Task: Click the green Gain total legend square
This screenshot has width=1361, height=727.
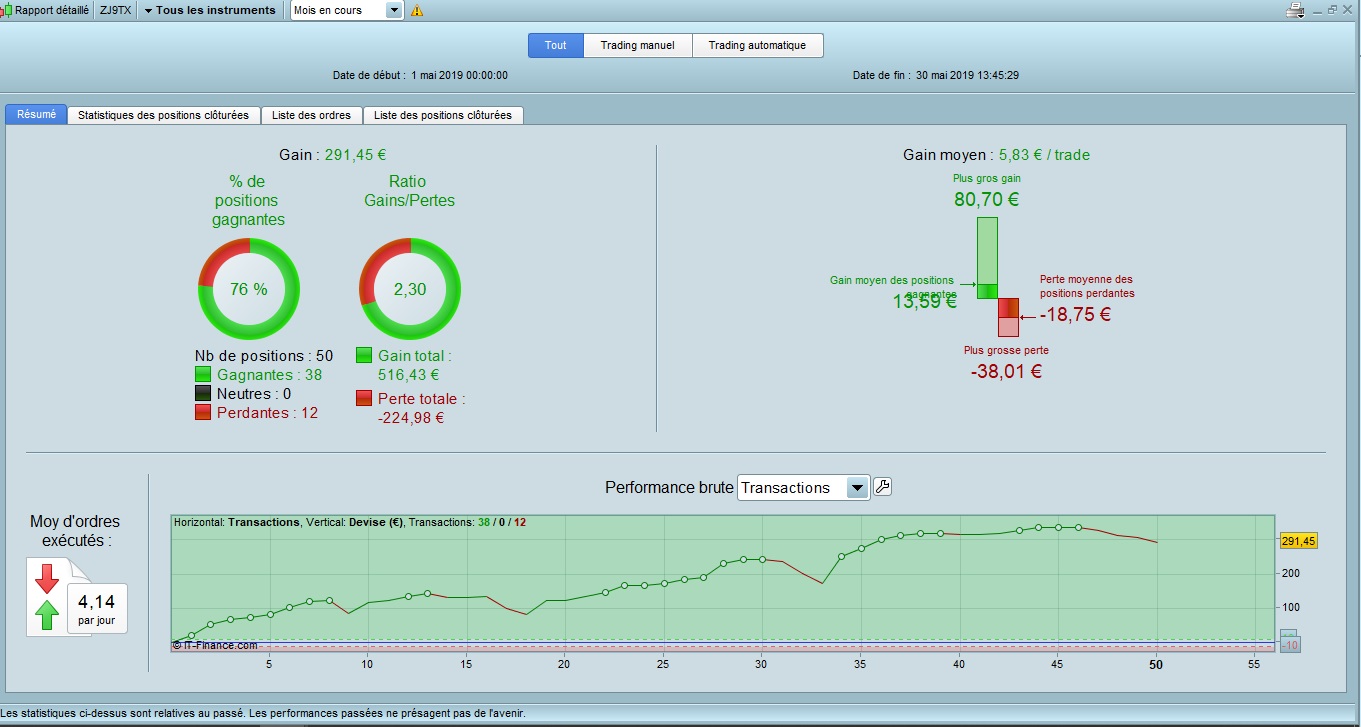Action: coord(364,355)
